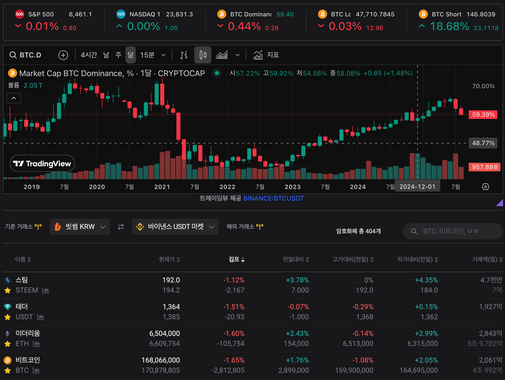This screenshot has height=380, width=505.
Task: Open chart settings gear at time axis corner
Action: [x=485, y=187]
